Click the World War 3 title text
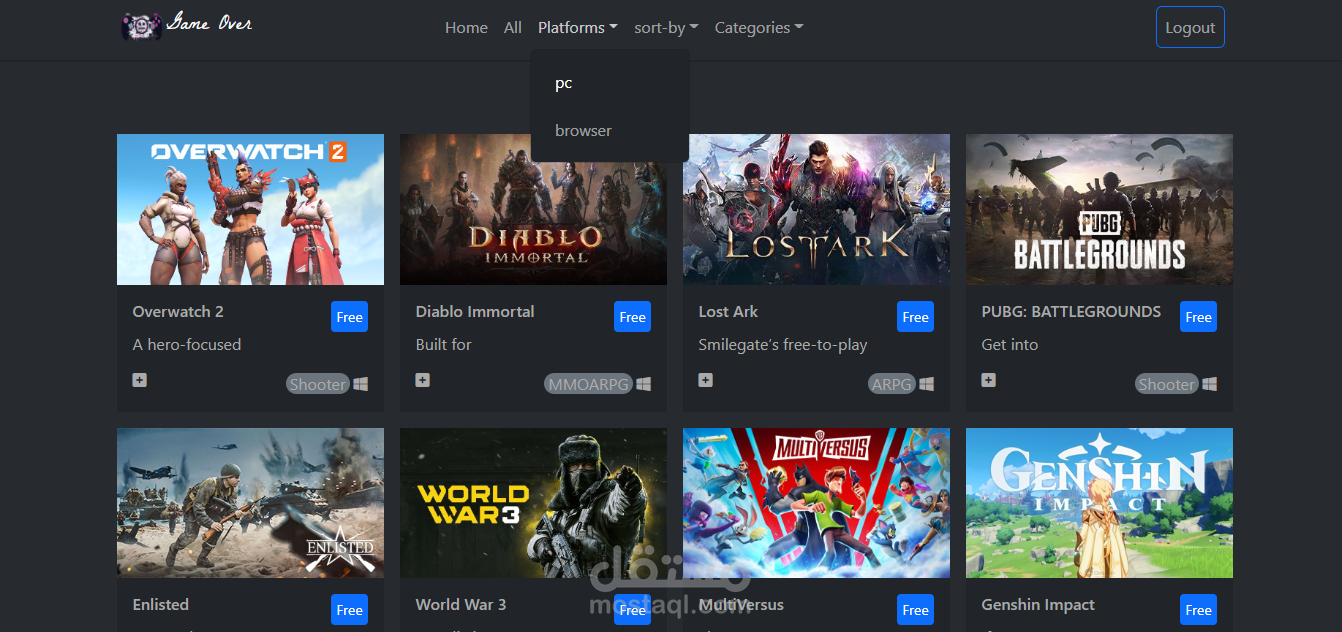This screenshot has height=632, width=1342. point(461,605)
